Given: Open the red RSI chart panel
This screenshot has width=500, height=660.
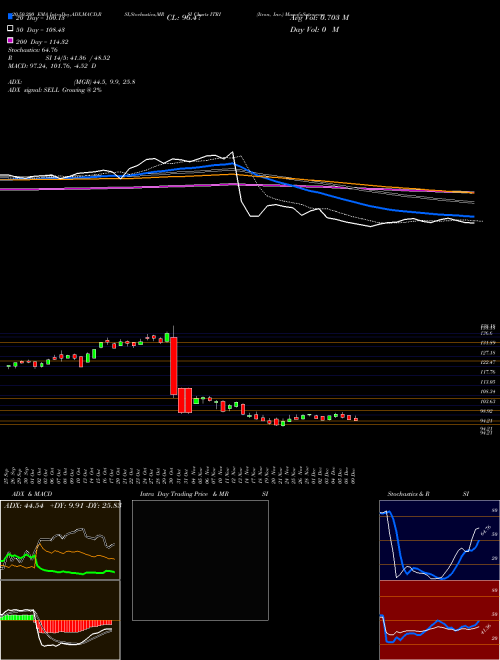Looking at the screenshot, I should tap(439, 620).
